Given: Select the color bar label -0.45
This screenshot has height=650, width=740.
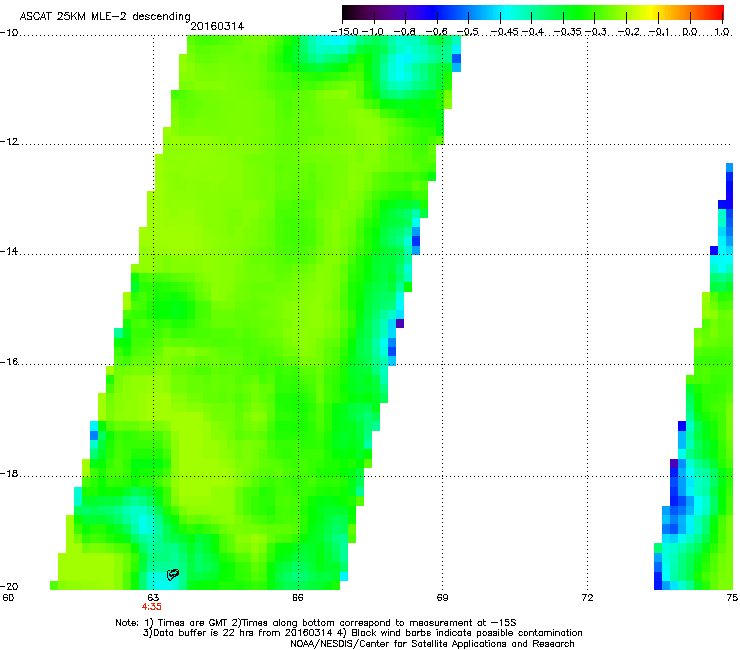Looking at the screenshot, I should 503,32.
